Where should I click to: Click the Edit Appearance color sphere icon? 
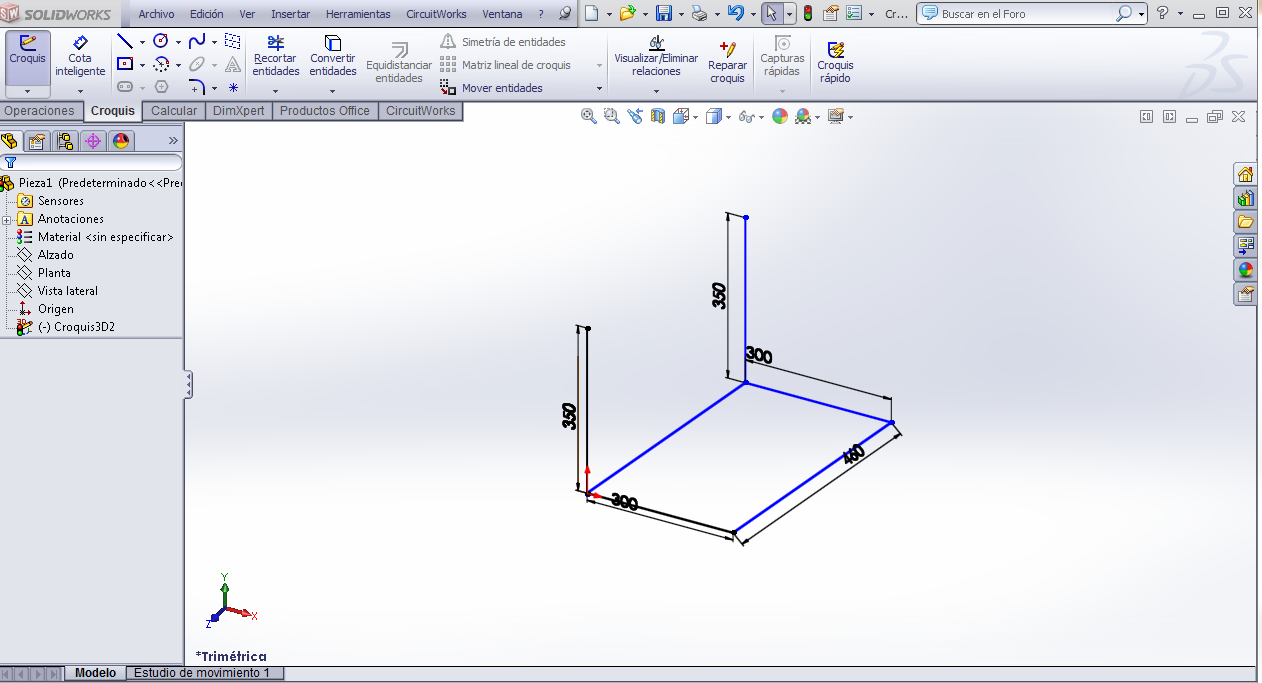(x=779, y=116)
